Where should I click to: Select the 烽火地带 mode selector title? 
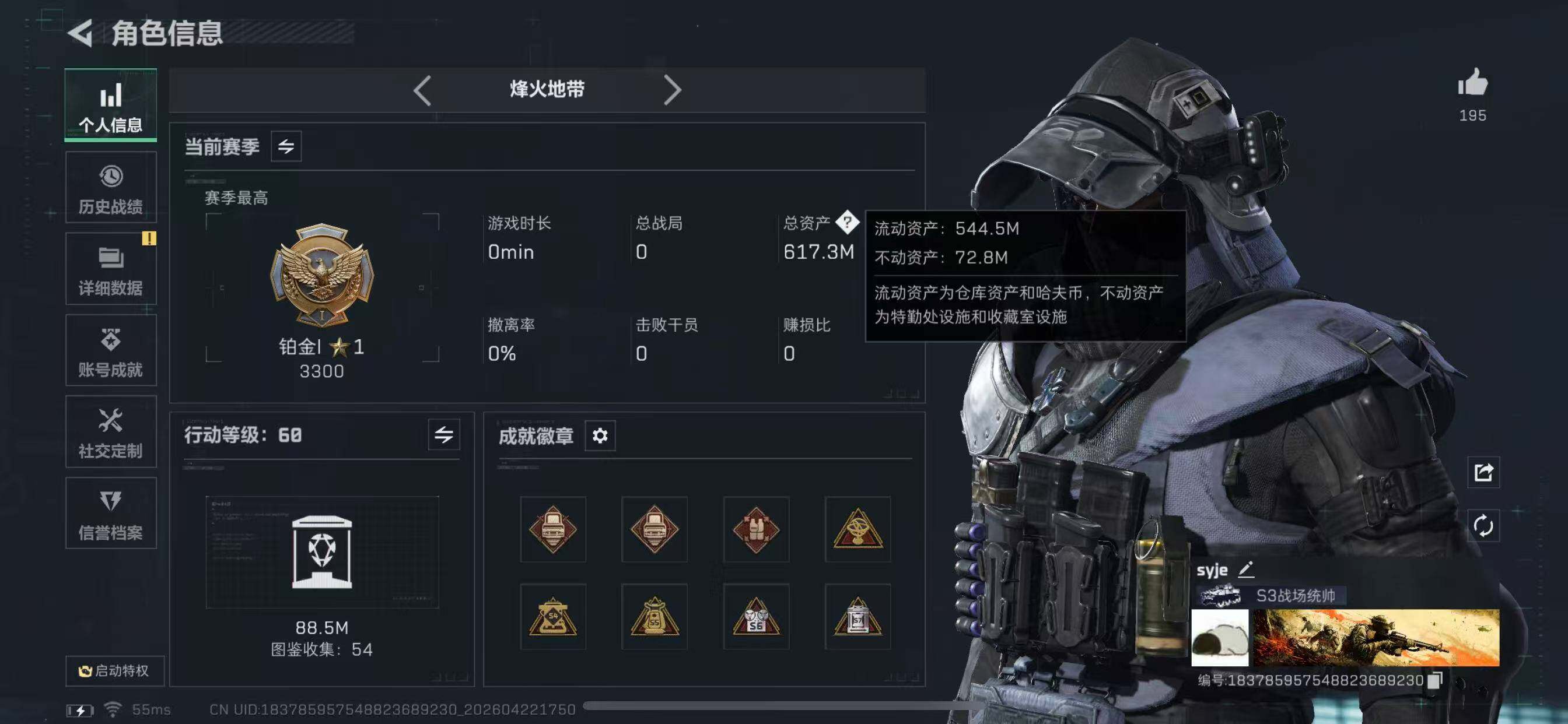point(547,90)
